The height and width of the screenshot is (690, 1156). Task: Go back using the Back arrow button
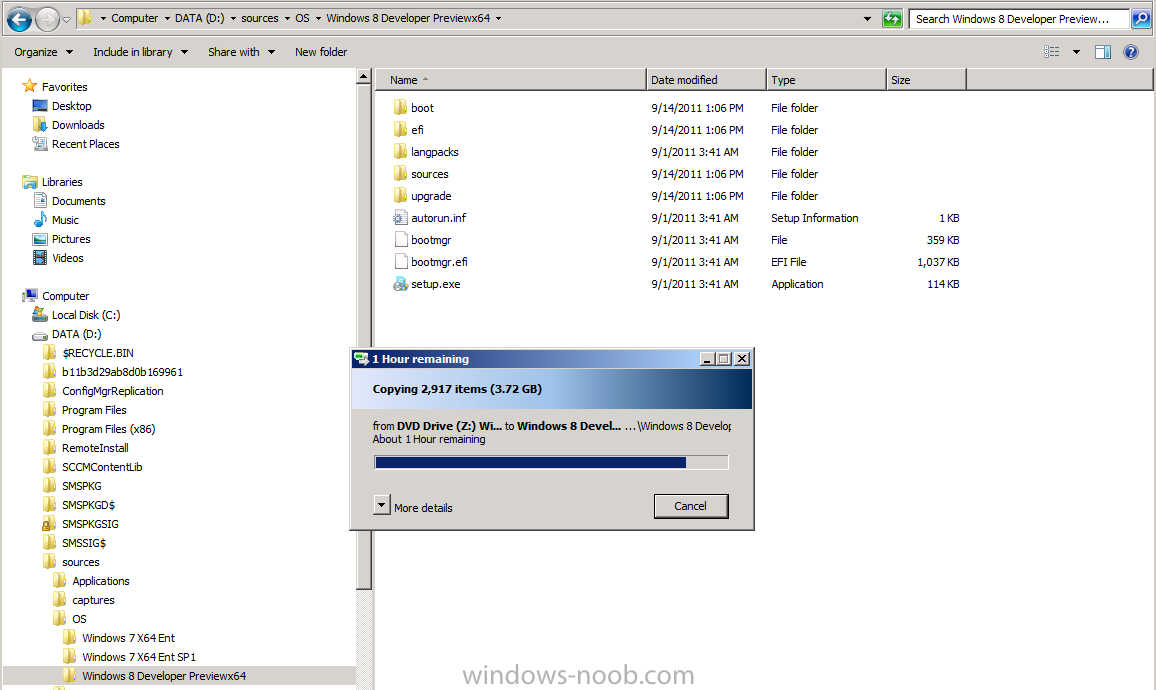coord(19,19)
